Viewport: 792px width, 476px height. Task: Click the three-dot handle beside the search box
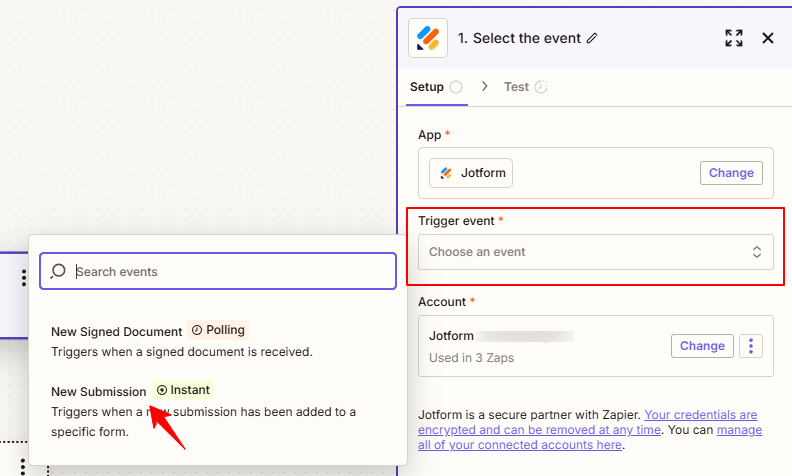pyautogui.click(x=23, y=278)
